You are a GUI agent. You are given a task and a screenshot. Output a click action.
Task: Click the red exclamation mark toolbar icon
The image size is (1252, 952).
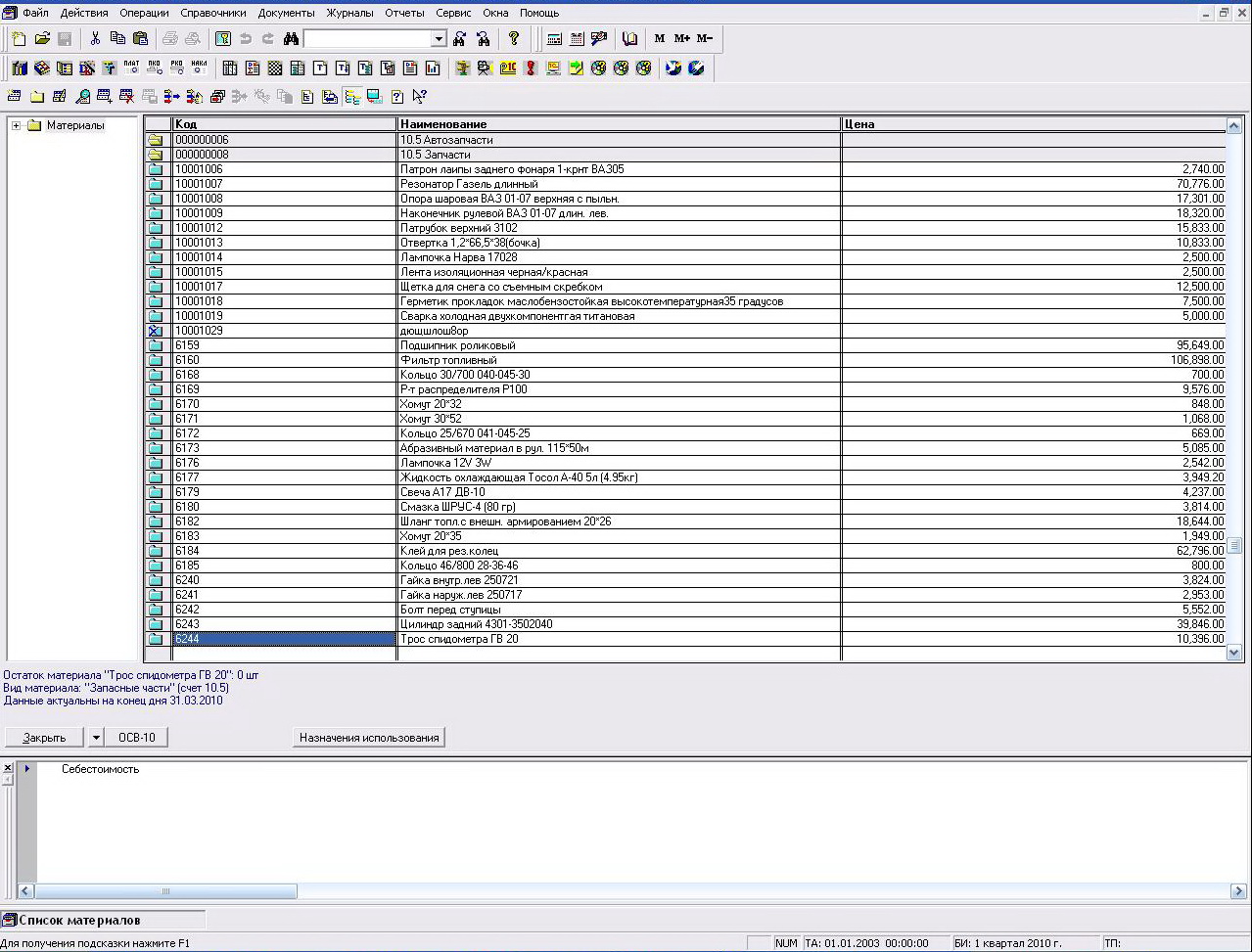[x=531, y=68]
